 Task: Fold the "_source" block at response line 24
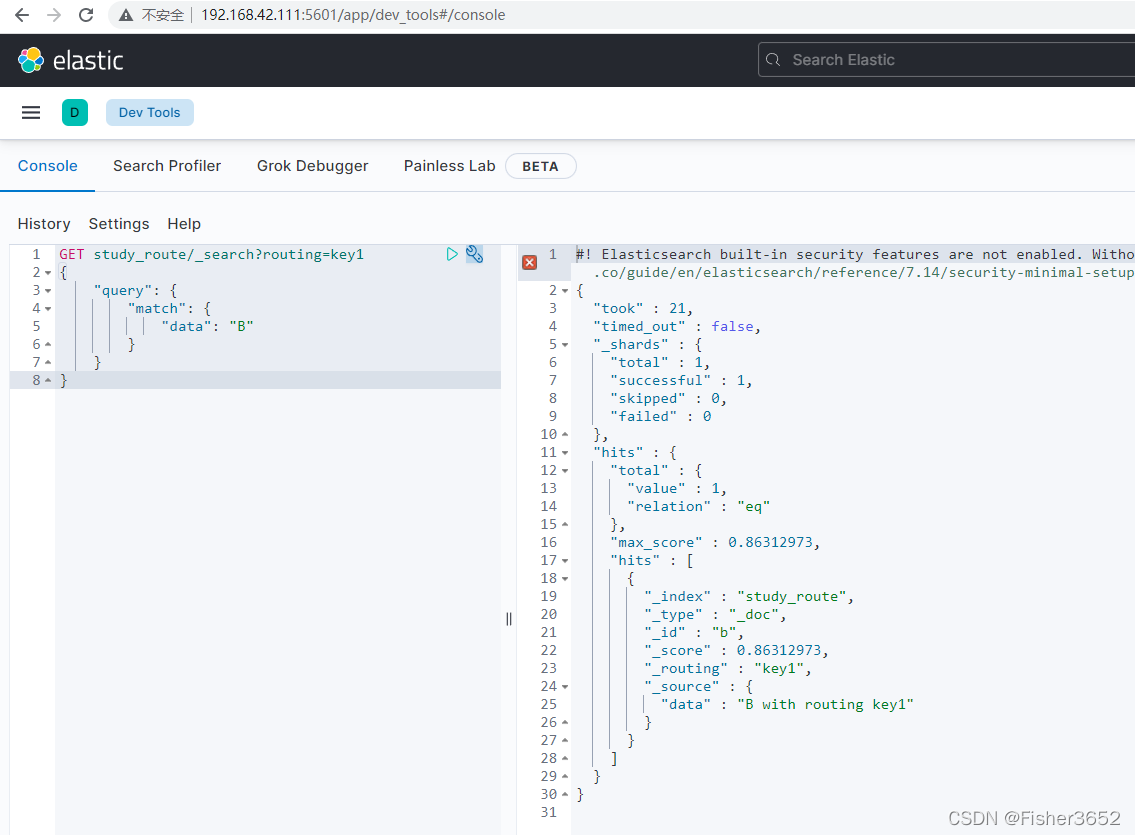[565, 687]
